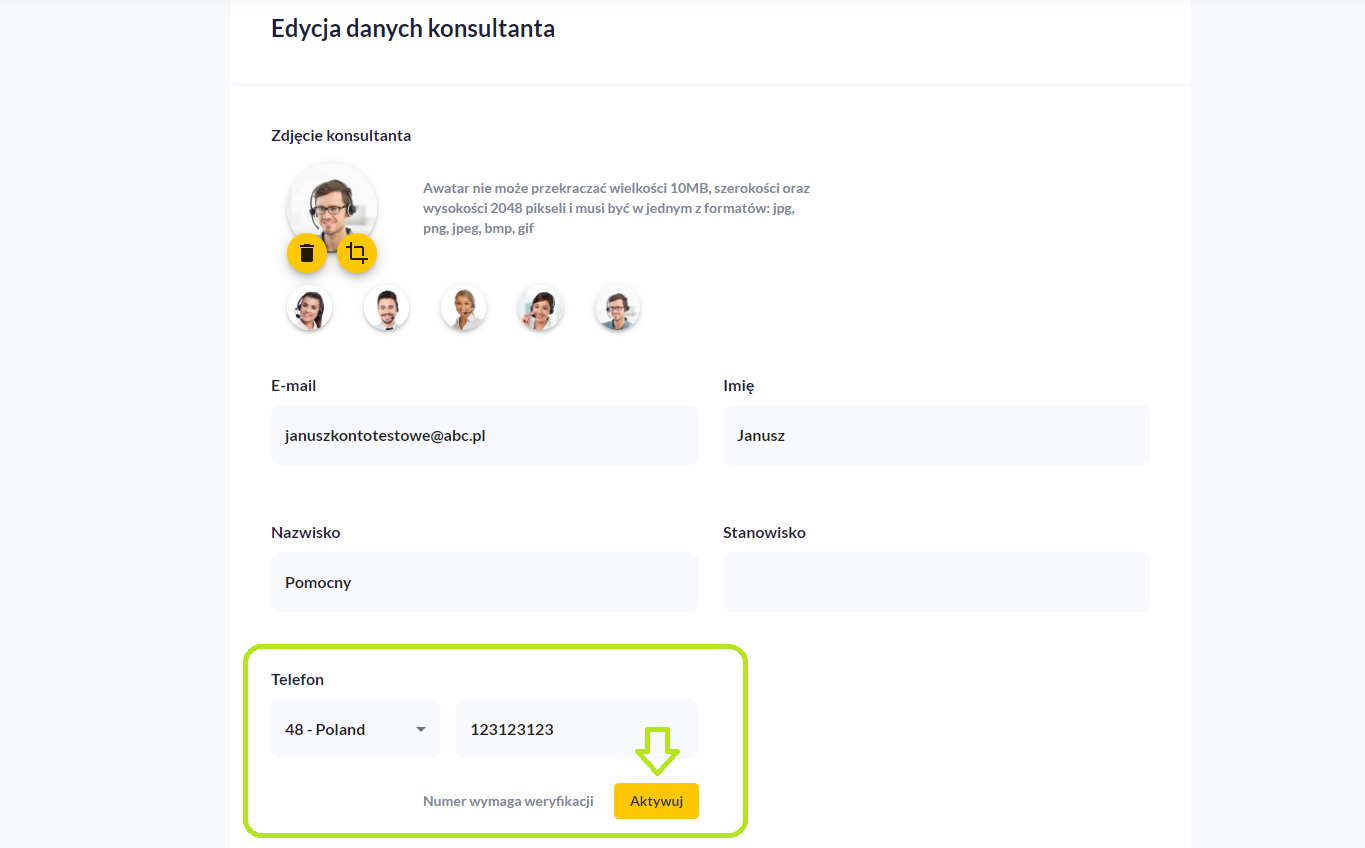
Task: Click the Aktywuj button
Action: pyautogui.click(x=656, y=801)
